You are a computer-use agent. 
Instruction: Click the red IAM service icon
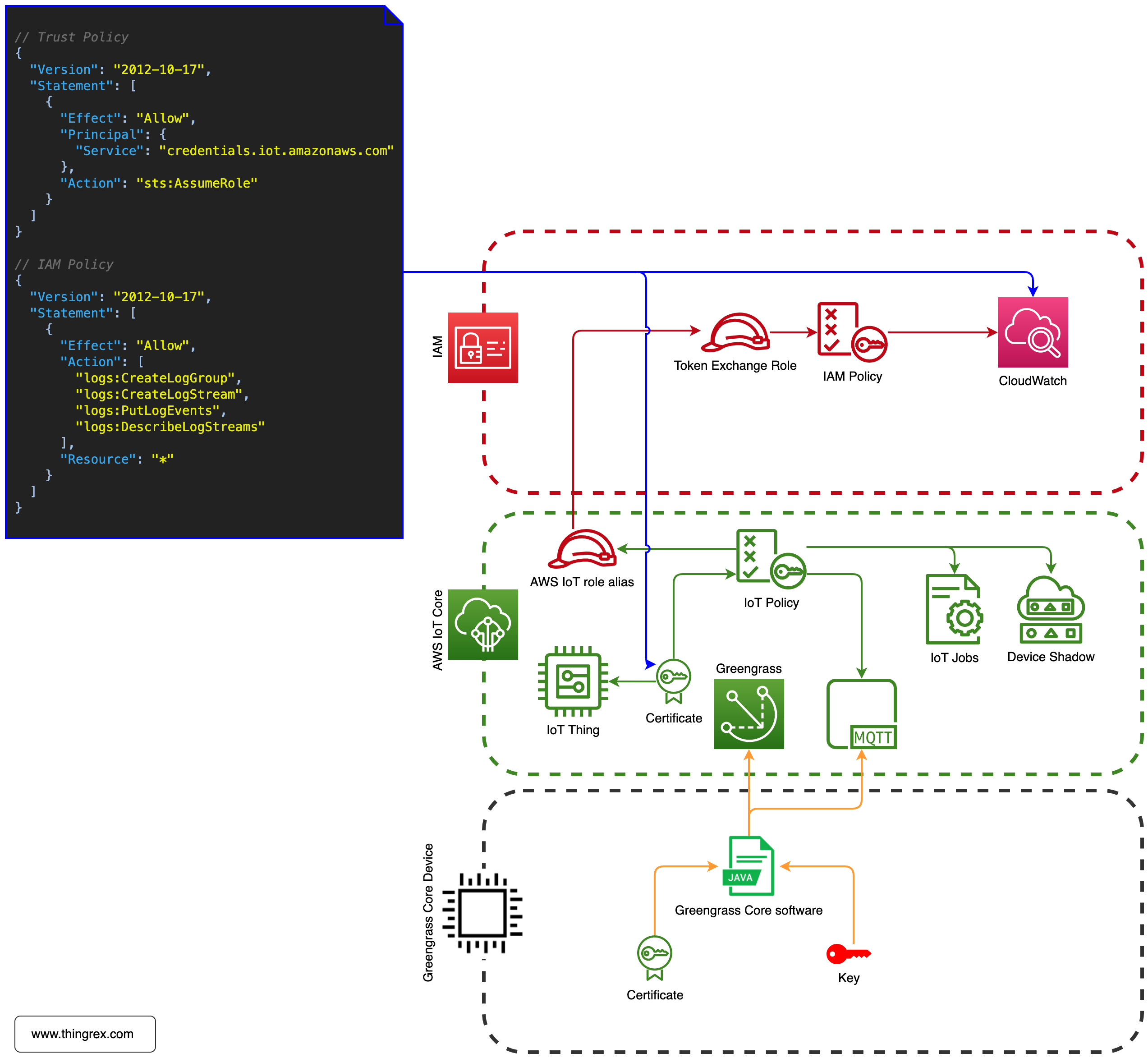[x=482, y=348]
